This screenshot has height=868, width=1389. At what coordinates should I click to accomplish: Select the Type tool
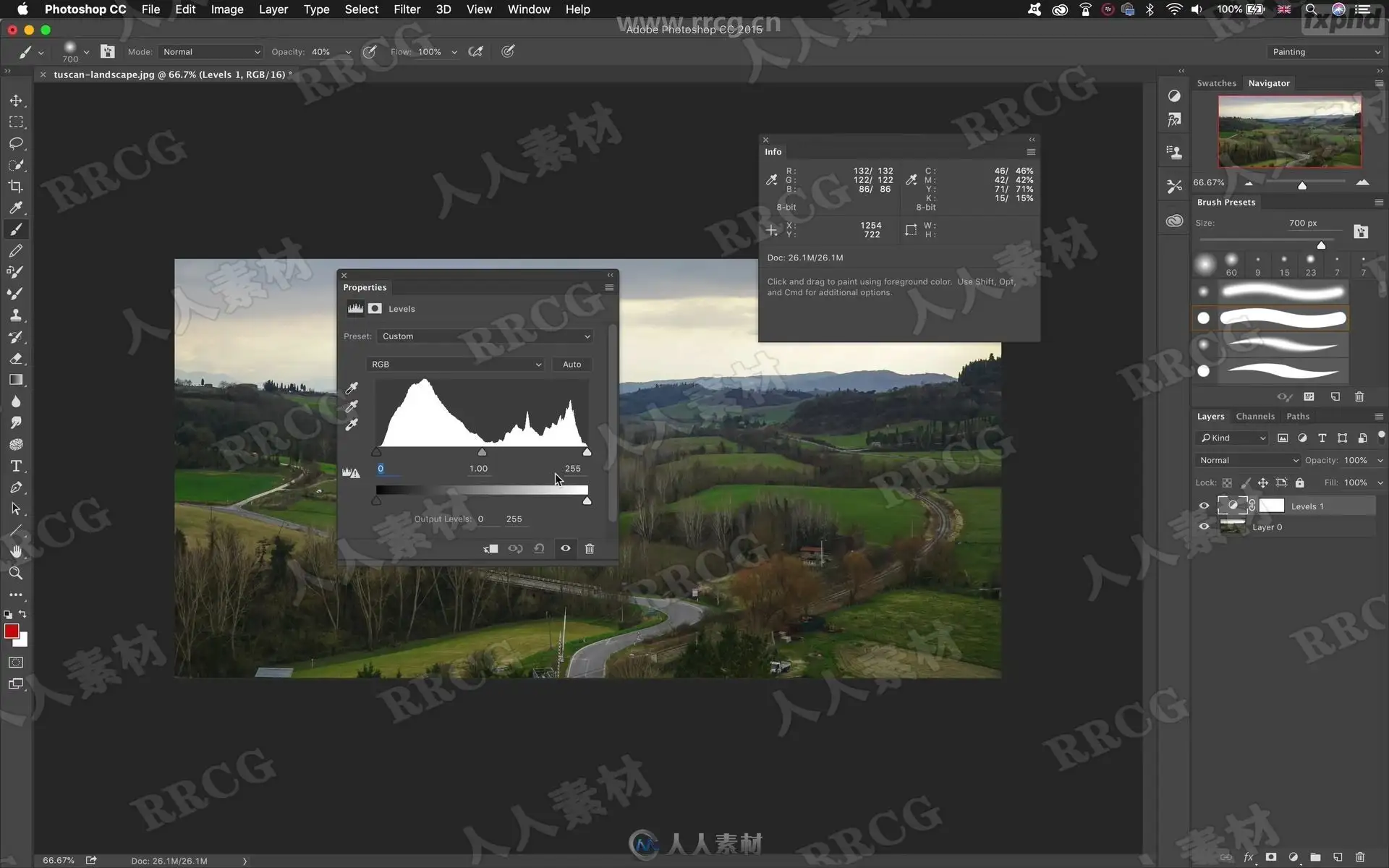(16, 467)
